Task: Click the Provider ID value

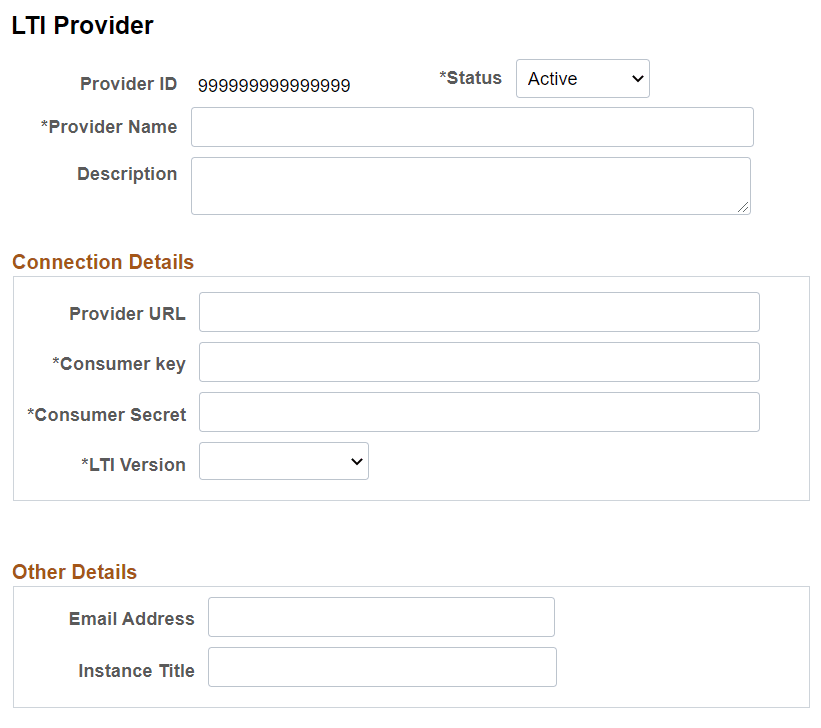Action: (x=274, y=85)
